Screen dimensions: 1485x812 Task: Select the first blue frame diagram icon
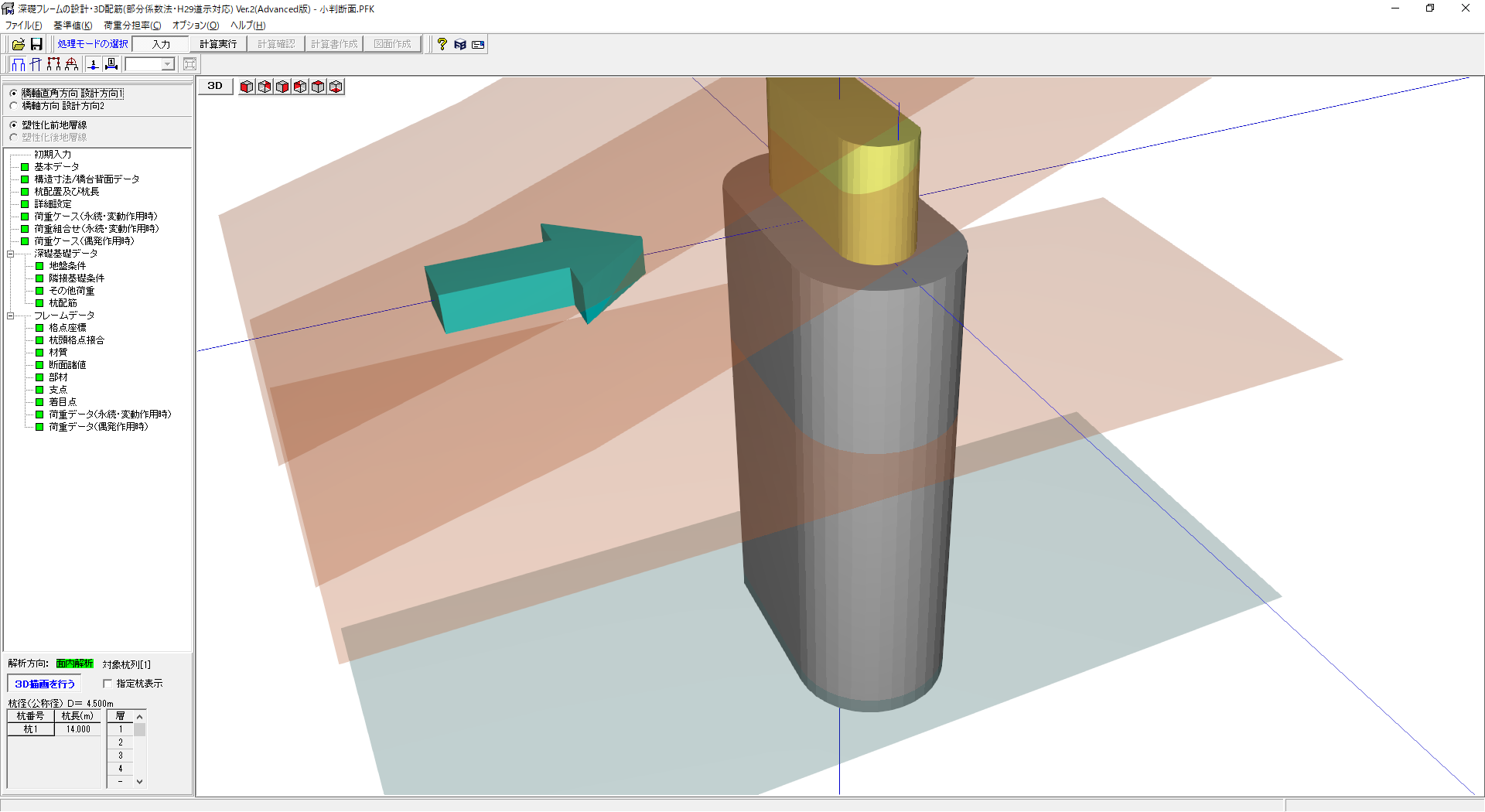coord(18,64)
